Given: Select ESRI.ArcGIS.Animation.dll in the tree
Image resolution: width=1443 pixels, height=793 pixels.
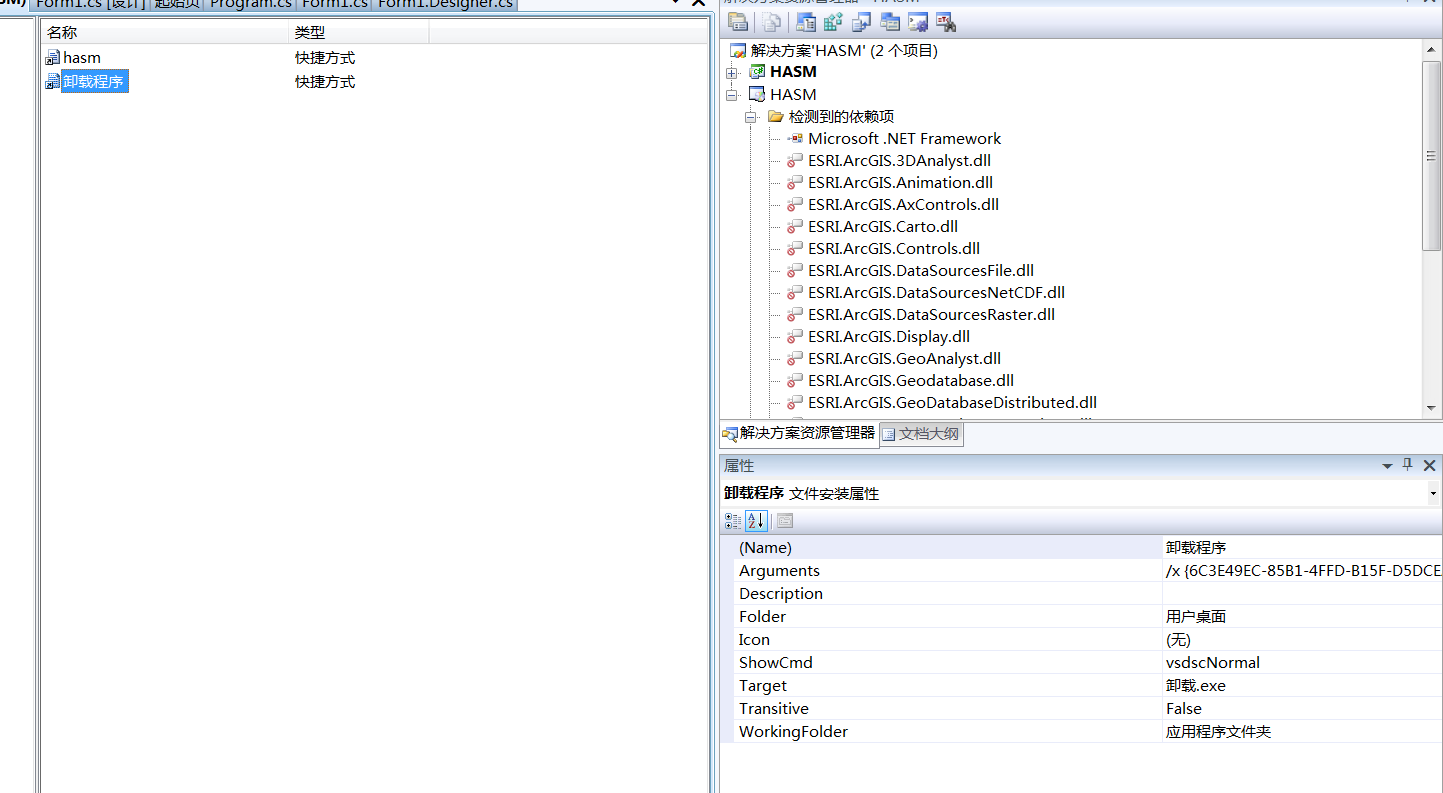Looking at the screenshot, I should [x=900, y=183].
